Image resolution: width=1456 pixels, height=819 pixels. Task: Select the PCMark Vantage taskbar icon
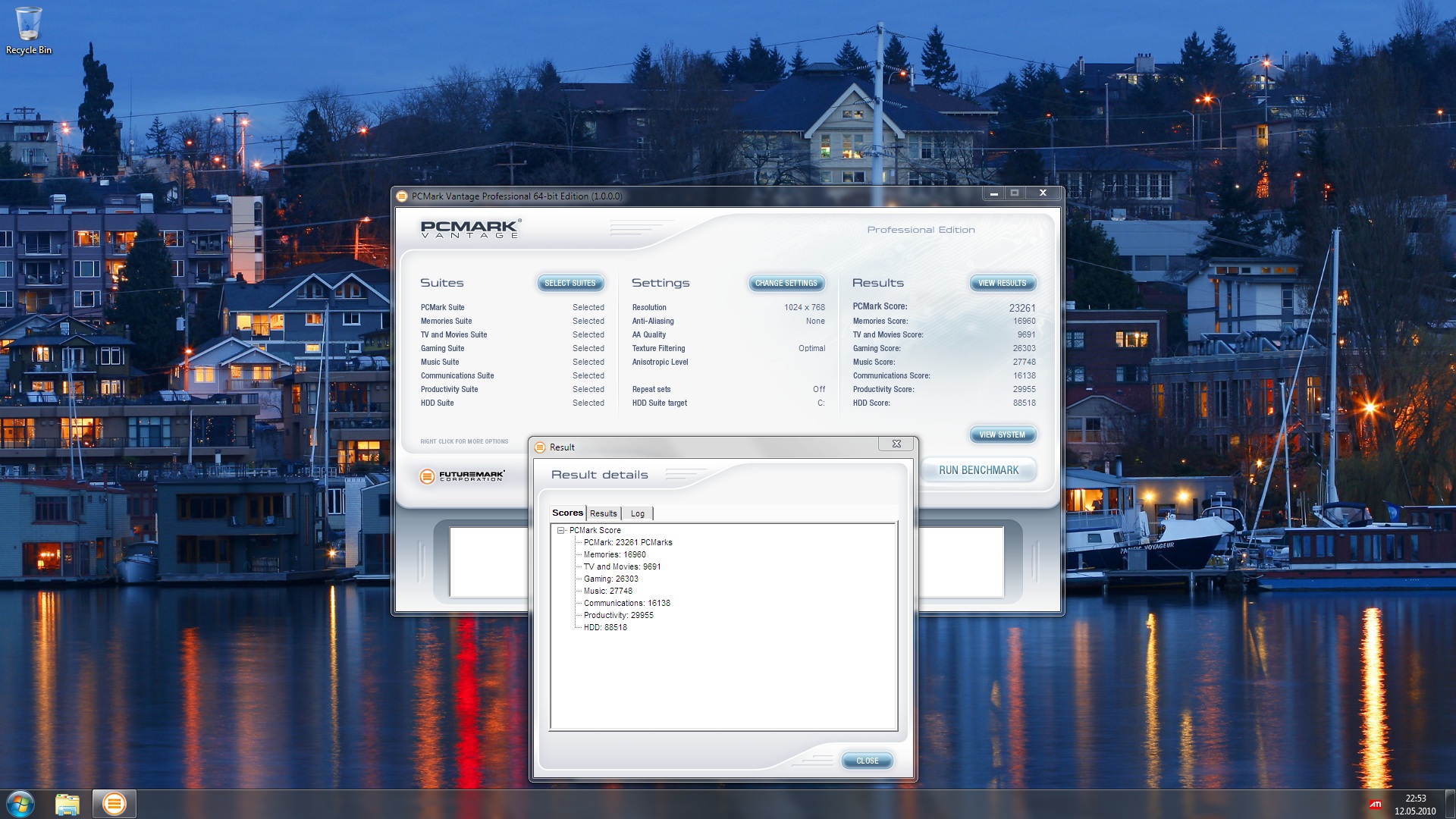pos(115,804)
